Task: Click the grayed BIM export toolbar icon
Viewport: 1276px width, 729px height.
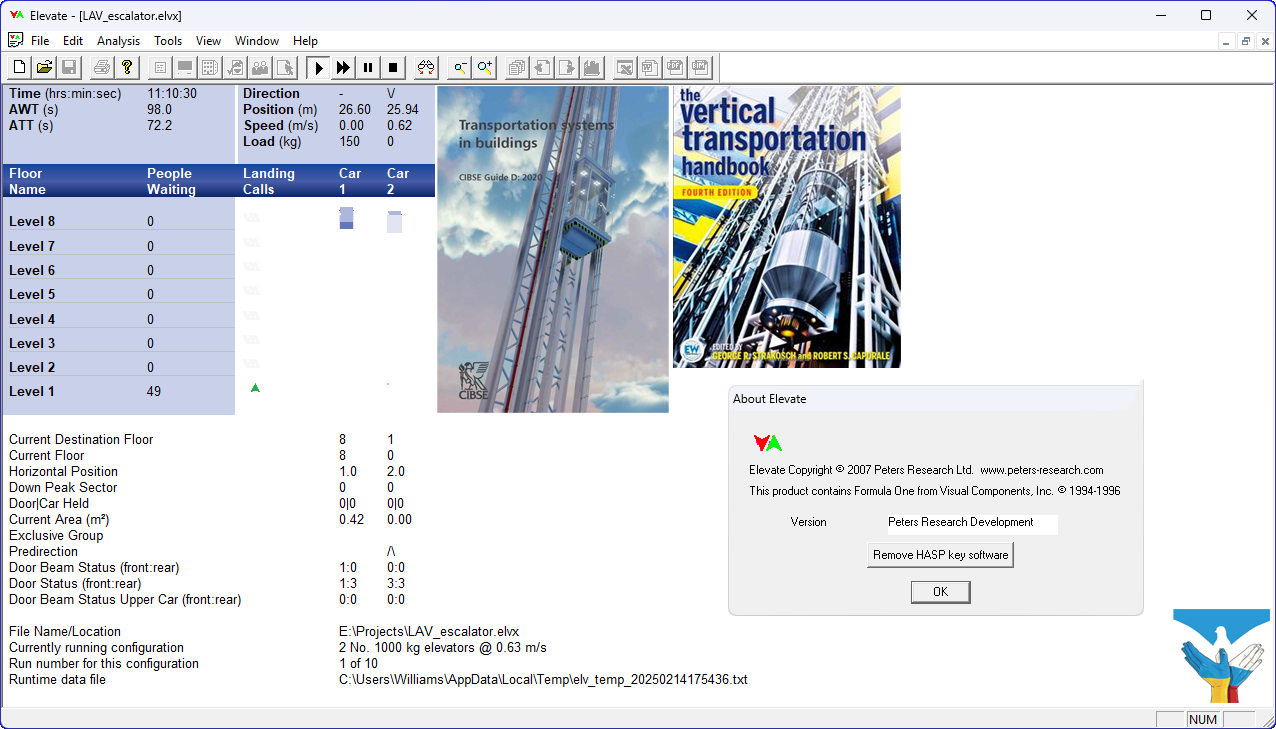Action: 700,67
